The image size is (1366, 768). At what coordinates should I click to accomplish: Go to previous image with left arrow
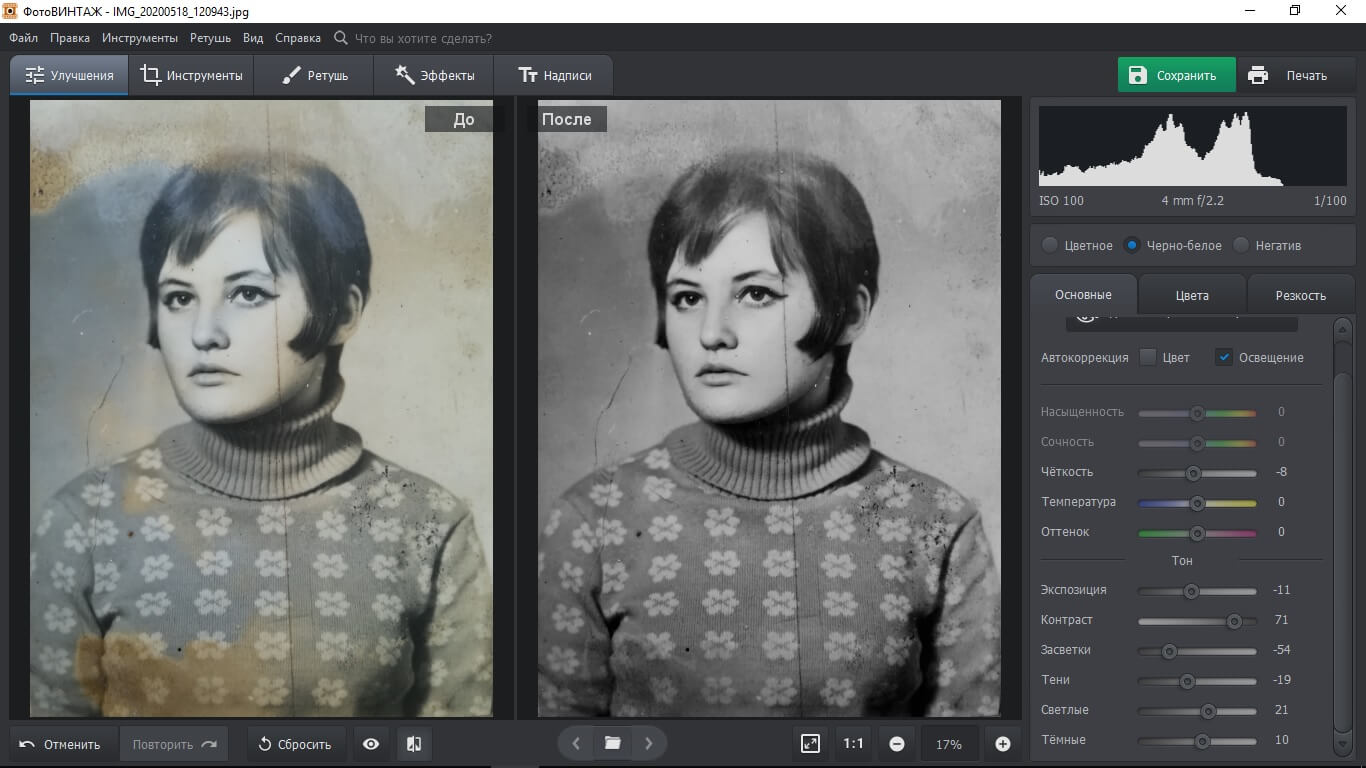pos(576,743)
